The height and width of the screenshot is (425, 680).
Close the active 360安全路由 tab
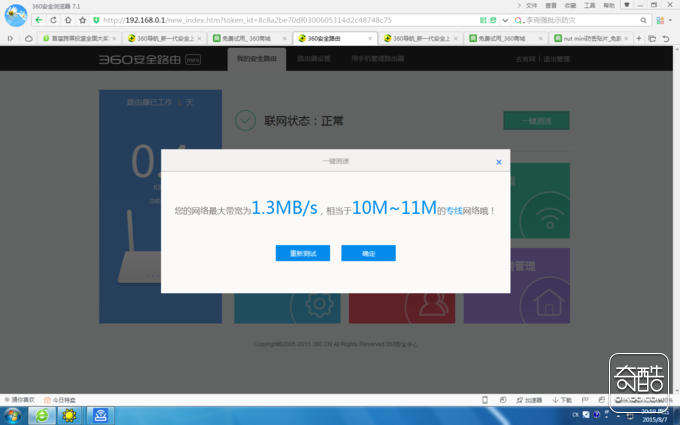point(370,39)
